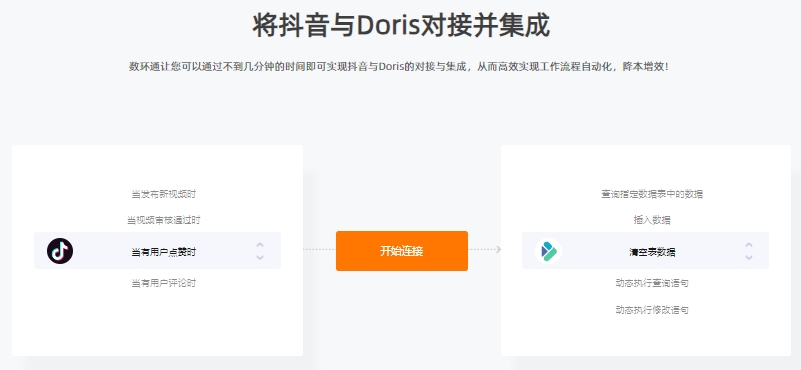Click the subtitle description text under heading

coord(398,67)
